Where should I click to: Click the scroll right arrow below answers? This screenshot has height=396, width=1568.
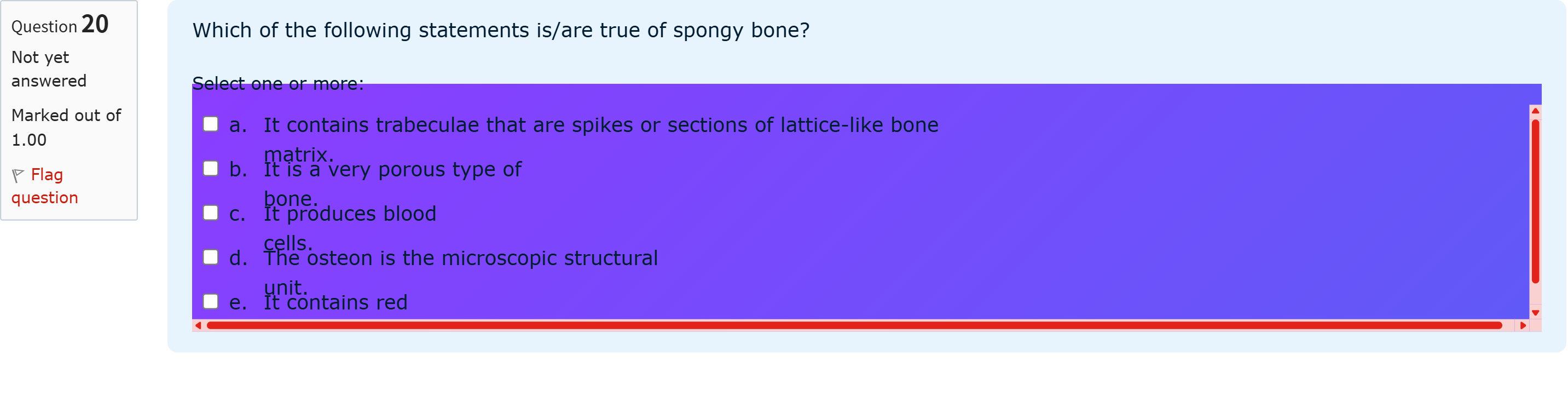click(x=1523, y=326)
